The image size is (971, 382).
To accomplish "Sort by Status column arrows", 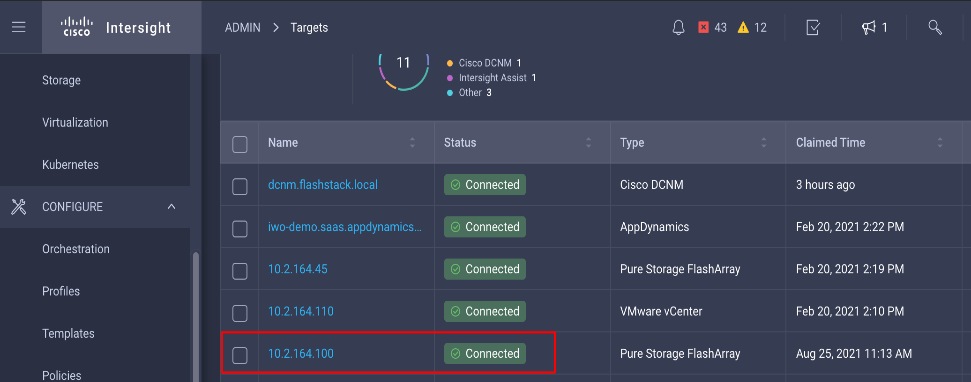I will coord(588,143).
